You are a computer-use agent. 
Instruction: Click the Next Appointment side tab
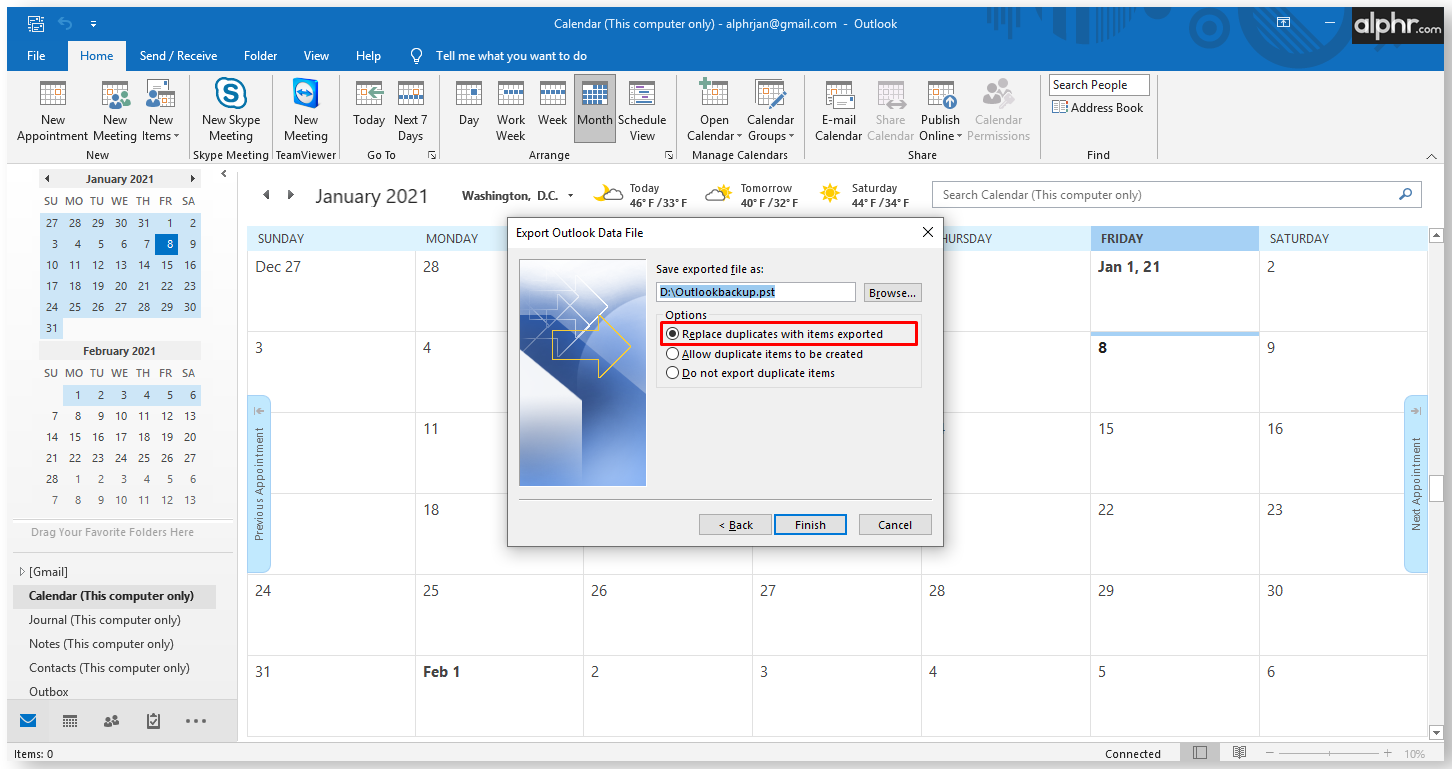1416,484
